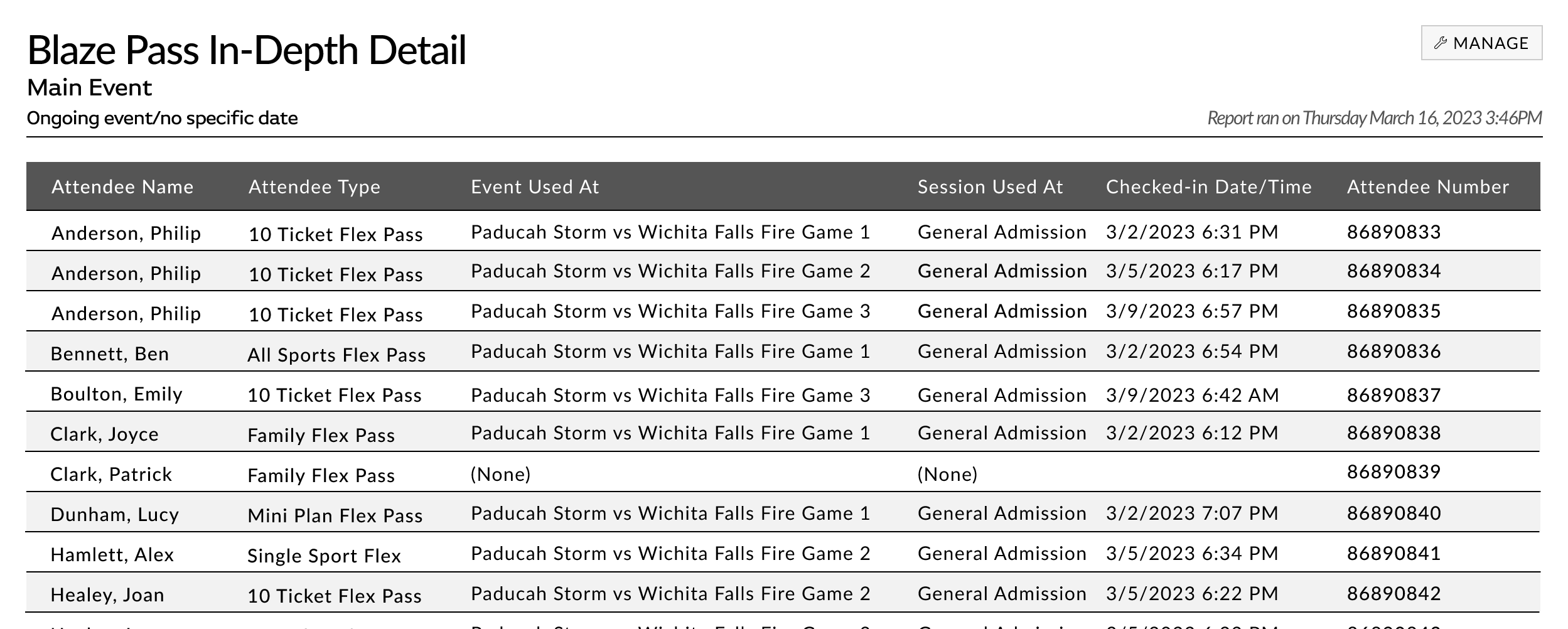Click the Checked-in Date/Time column header

[x=1208, y=186]
